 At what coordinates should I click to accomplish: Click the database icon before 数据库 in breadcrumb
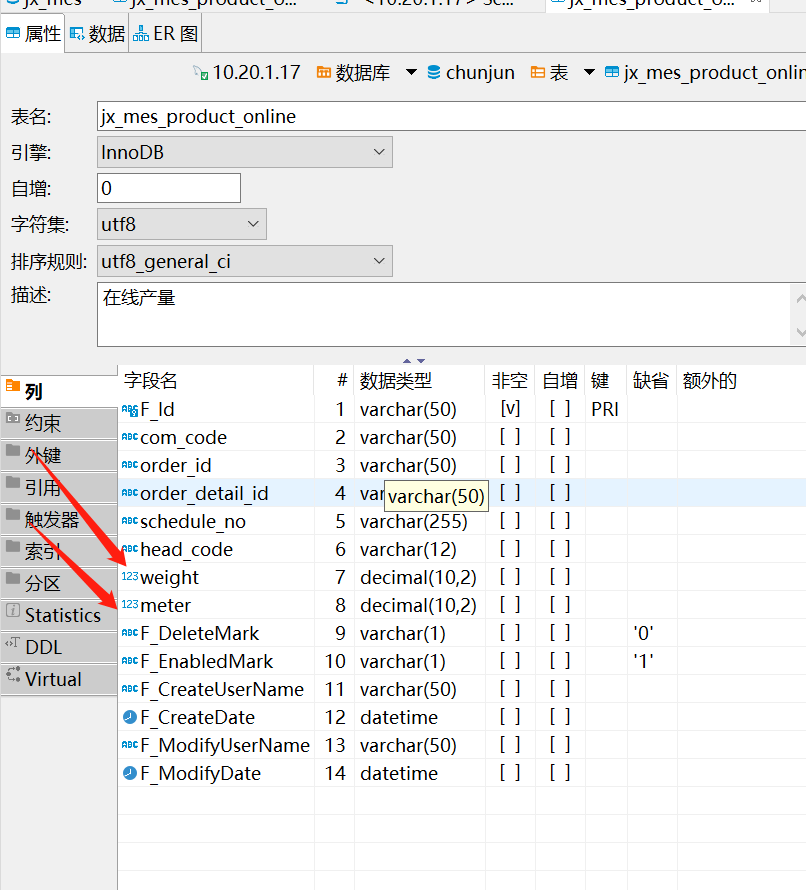(x=322, y=72)
